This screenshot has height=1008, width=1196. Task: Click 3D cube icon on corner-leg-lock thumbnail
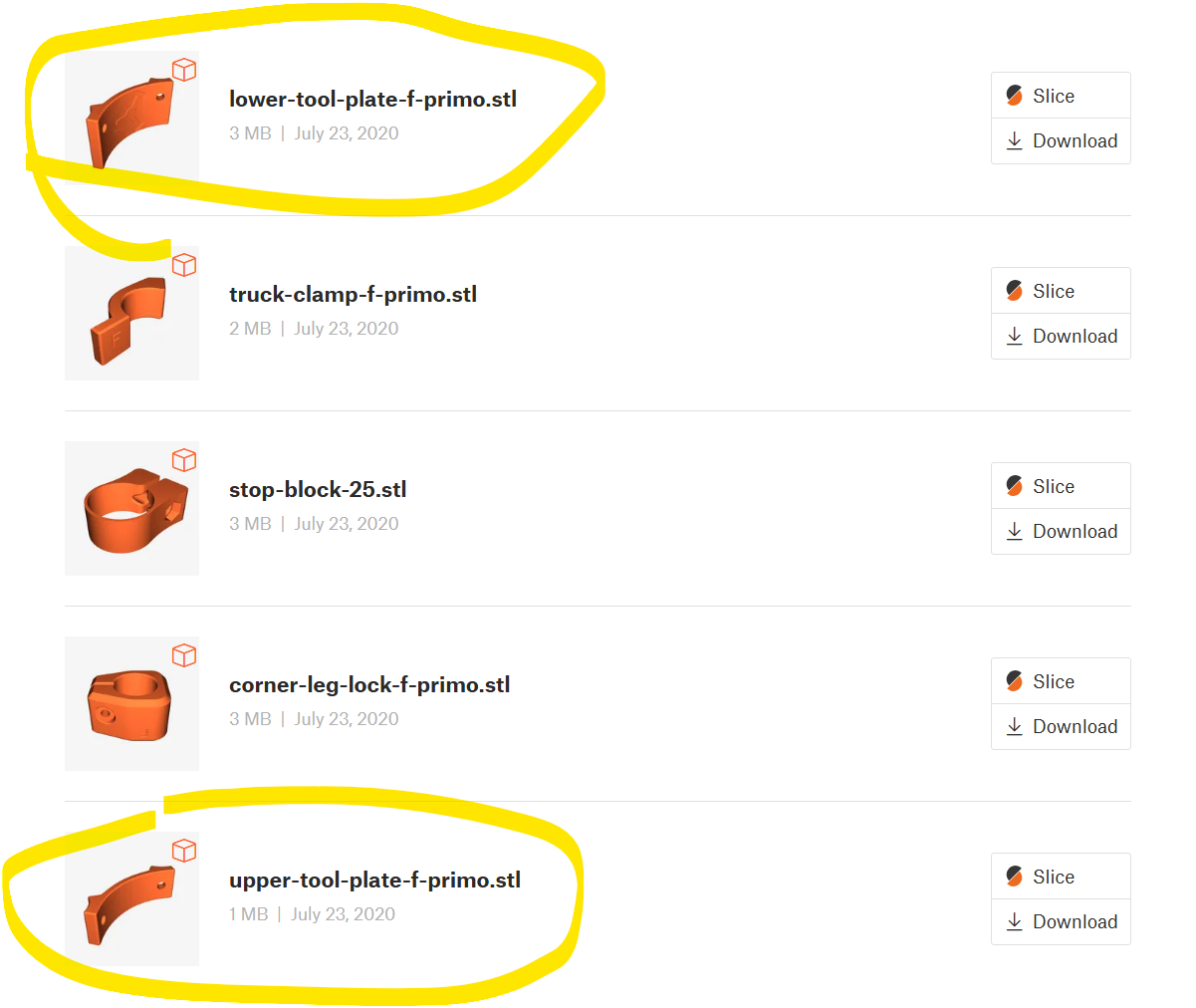coord(184,655)
